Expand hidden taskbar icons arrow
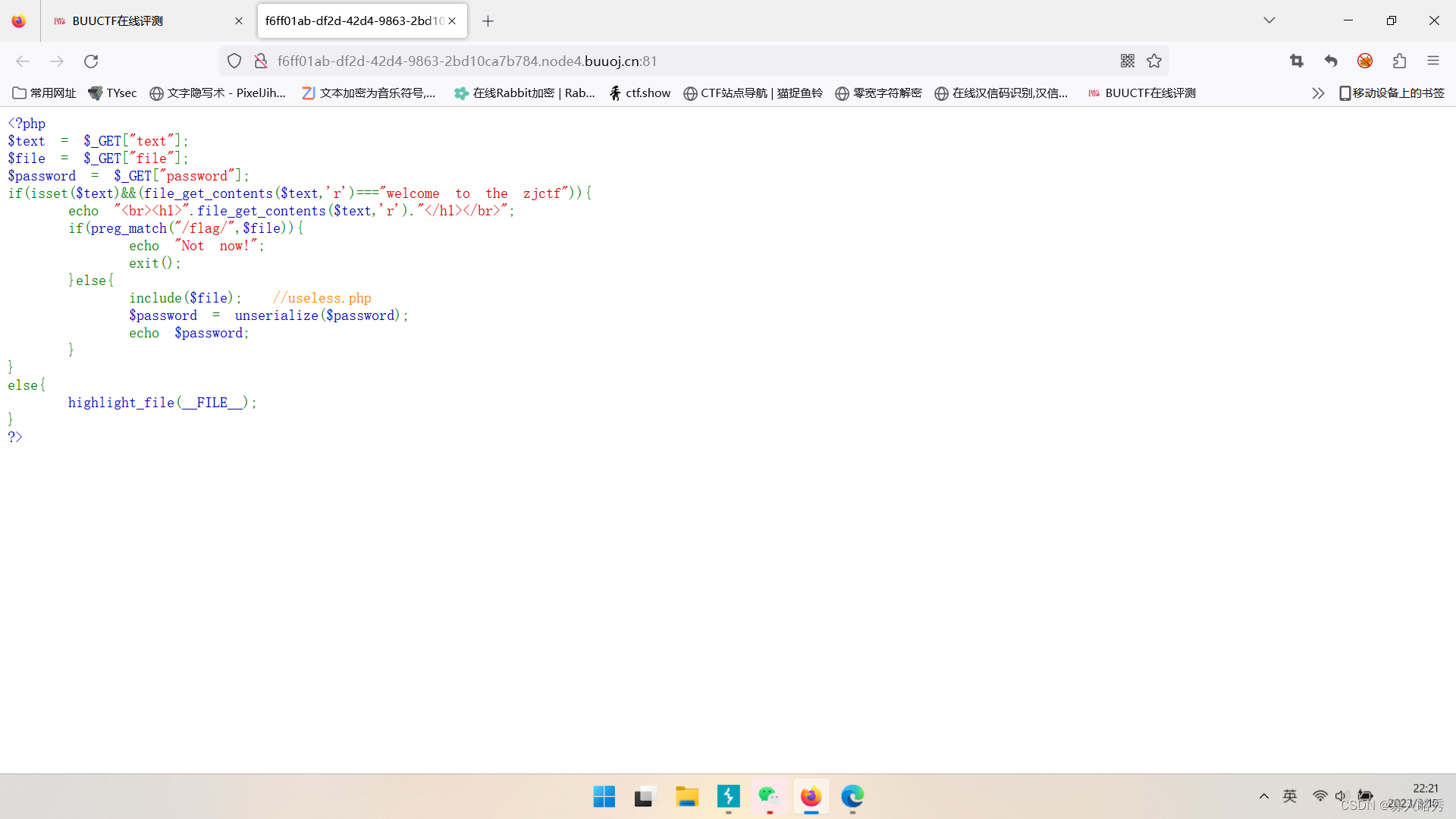 coord(1264,796)
